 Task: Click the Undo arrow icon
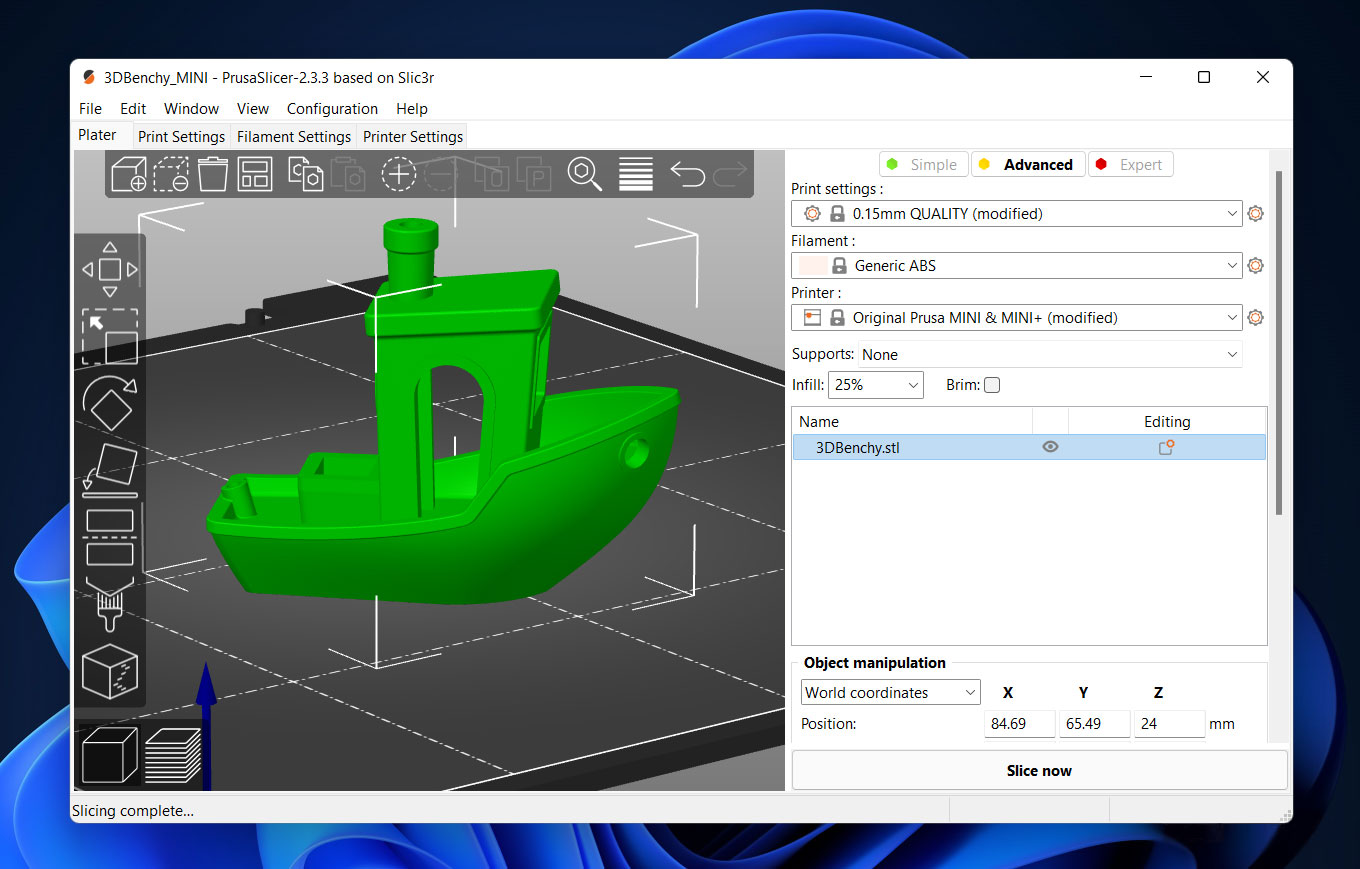pos(687,174)
